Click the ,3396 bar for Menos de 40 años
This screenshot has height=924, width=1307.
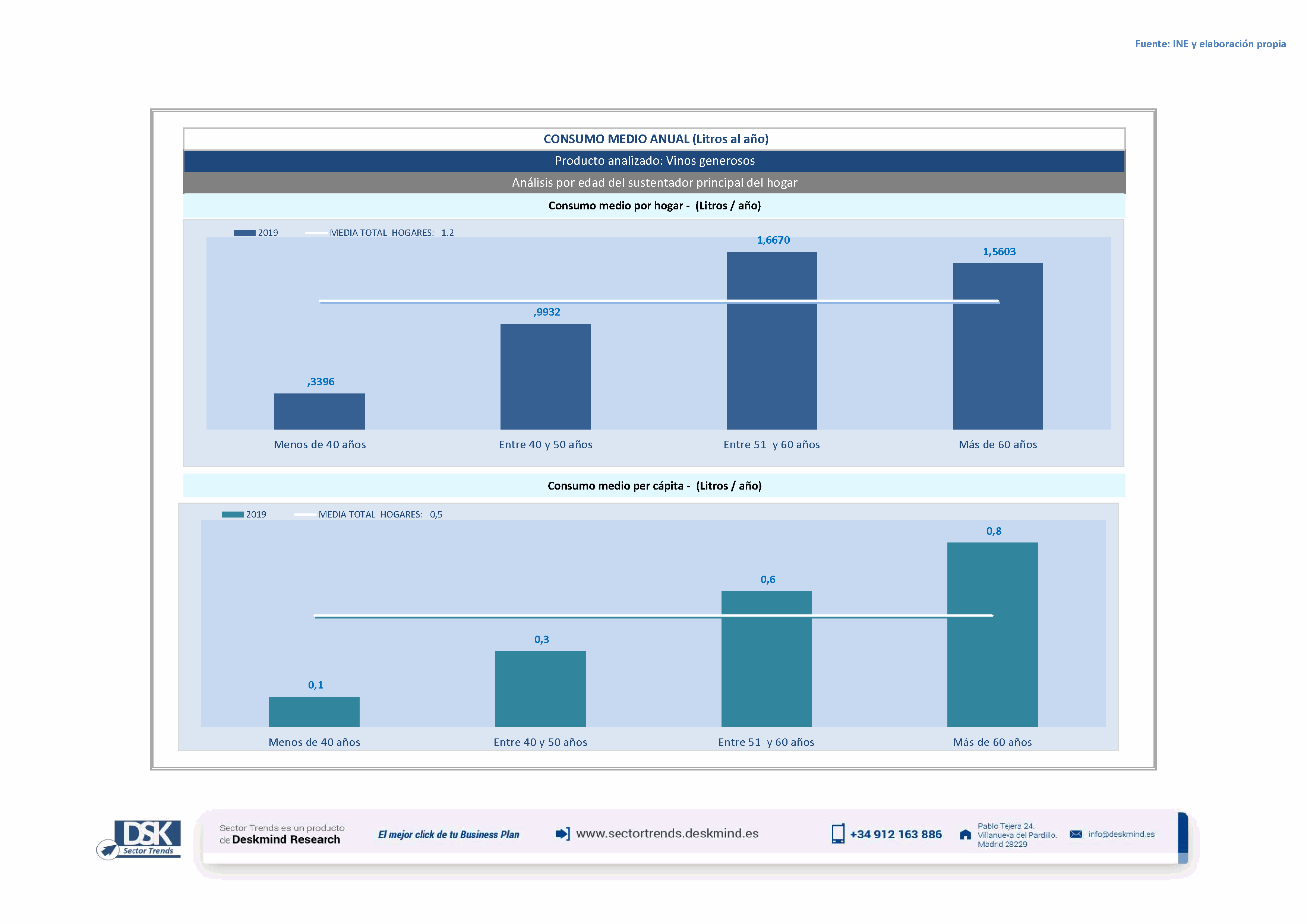[x=319, y=411]
